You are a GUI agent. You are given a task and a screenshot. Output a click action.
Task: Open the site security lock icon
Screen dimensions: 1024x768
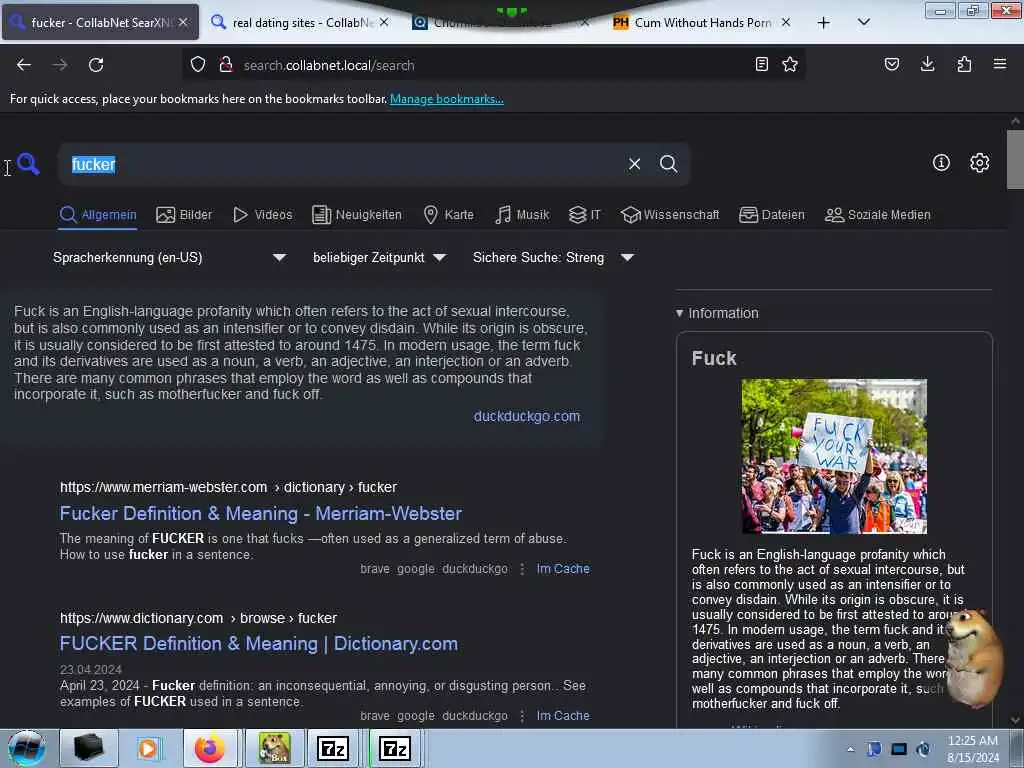[x=226, y=65]
